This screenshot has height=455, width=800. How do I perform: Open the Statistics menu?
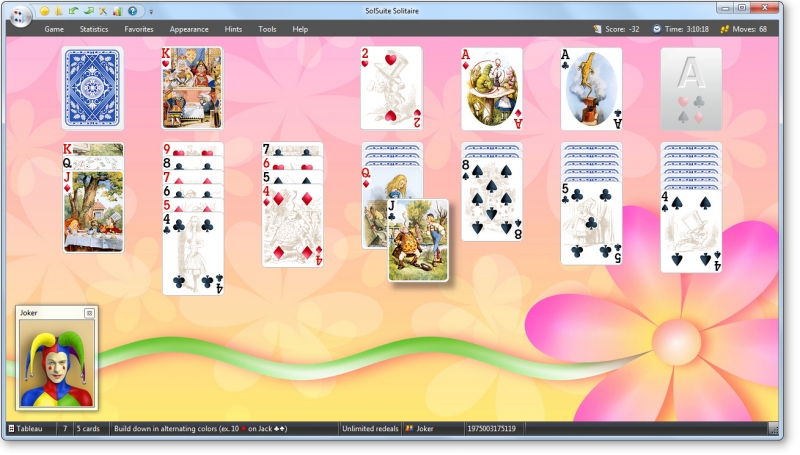point(94,29)
